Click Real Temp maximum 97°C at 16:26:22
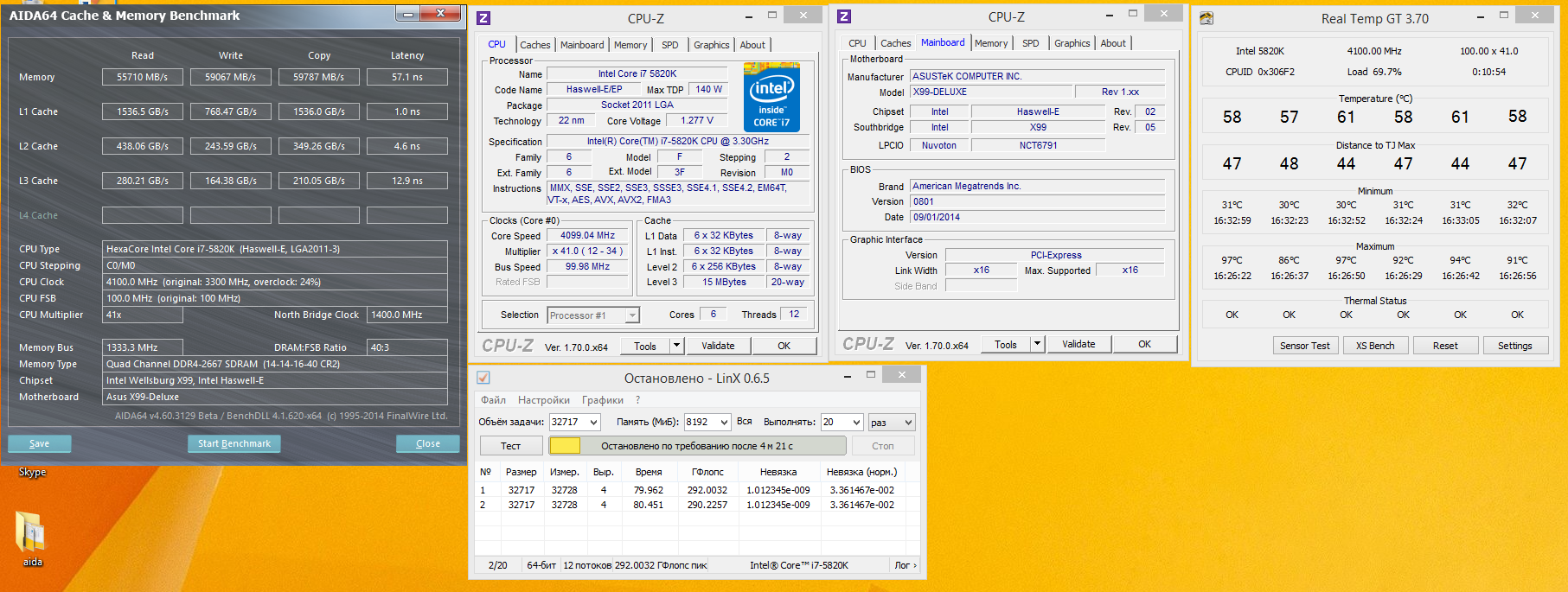This screenshot has height=592, width=1568. point(1232,268)
